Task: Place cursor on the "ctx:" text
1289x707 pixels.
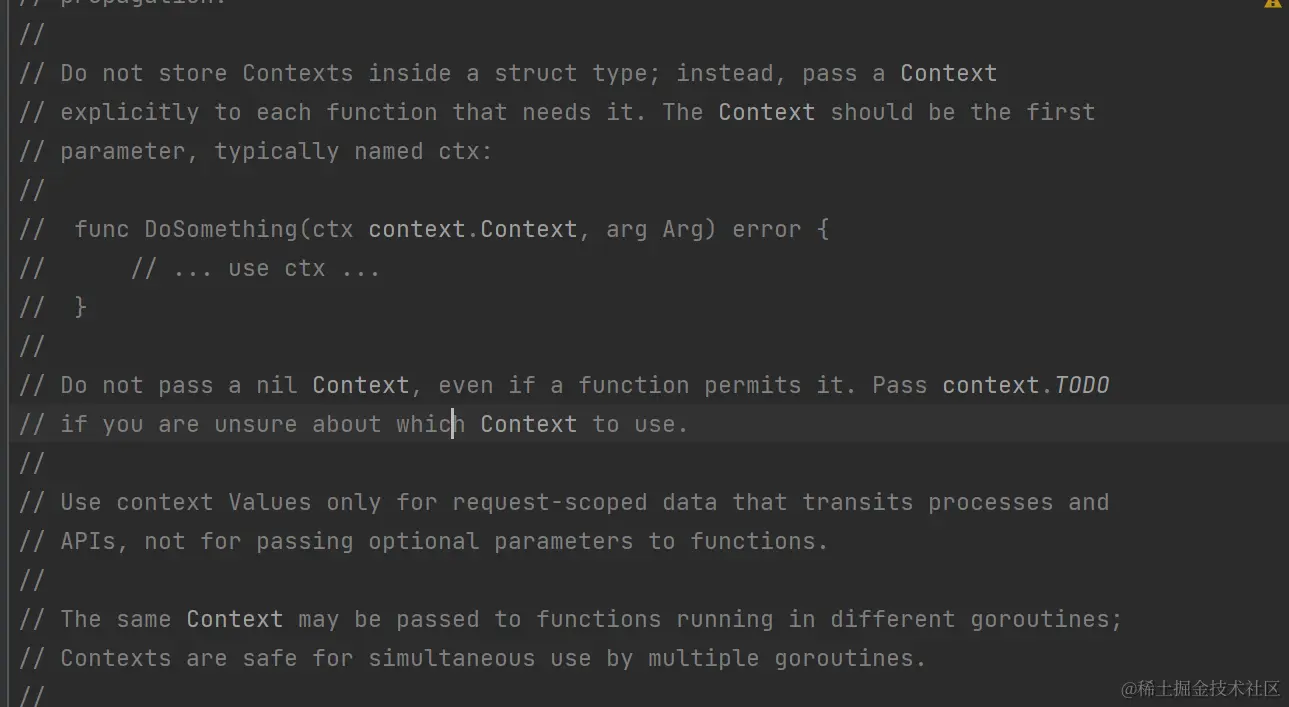Action: [x=465, y=151]
